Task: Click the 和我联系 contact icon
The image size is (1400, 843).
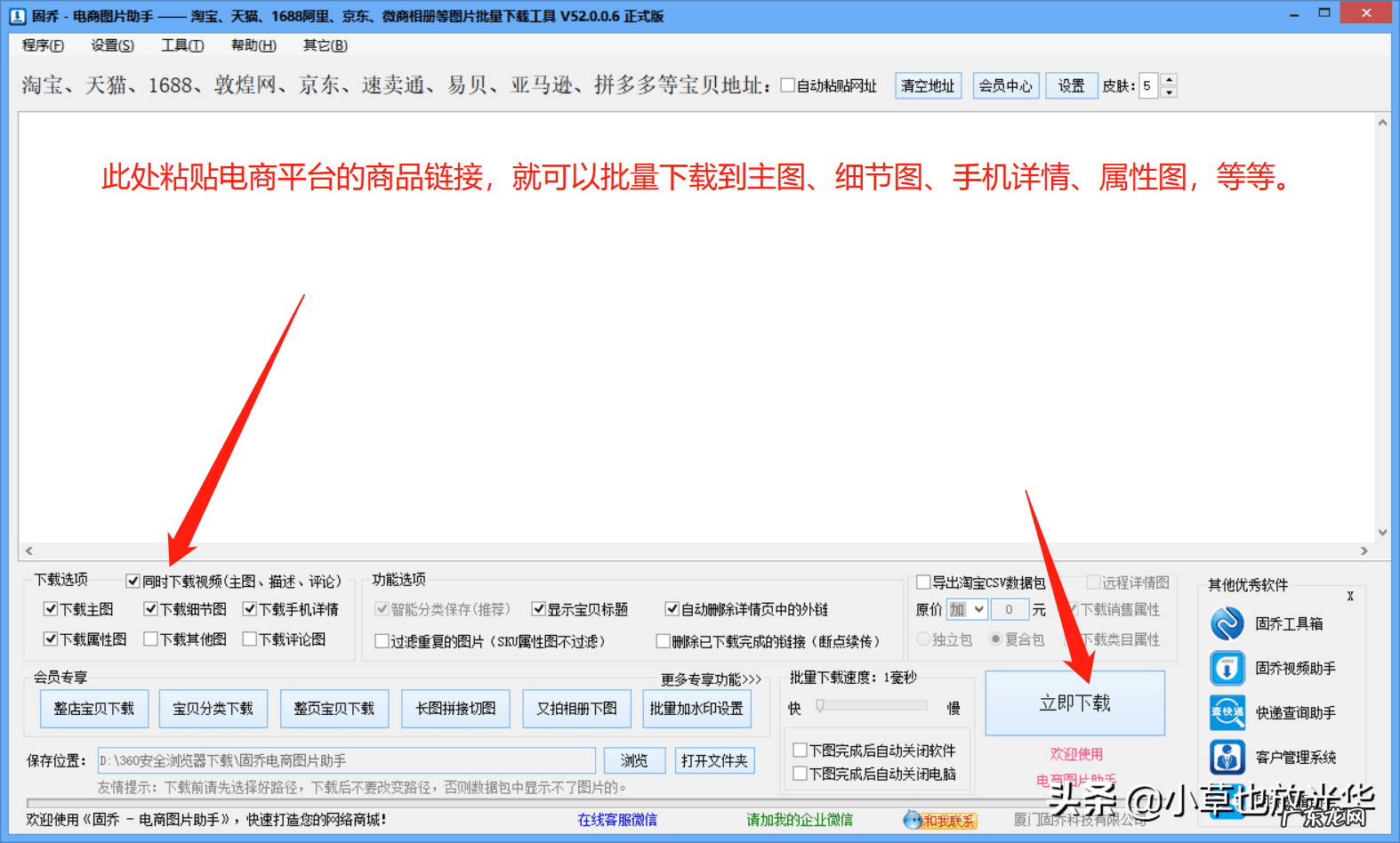Action: (x=940, y=820)
